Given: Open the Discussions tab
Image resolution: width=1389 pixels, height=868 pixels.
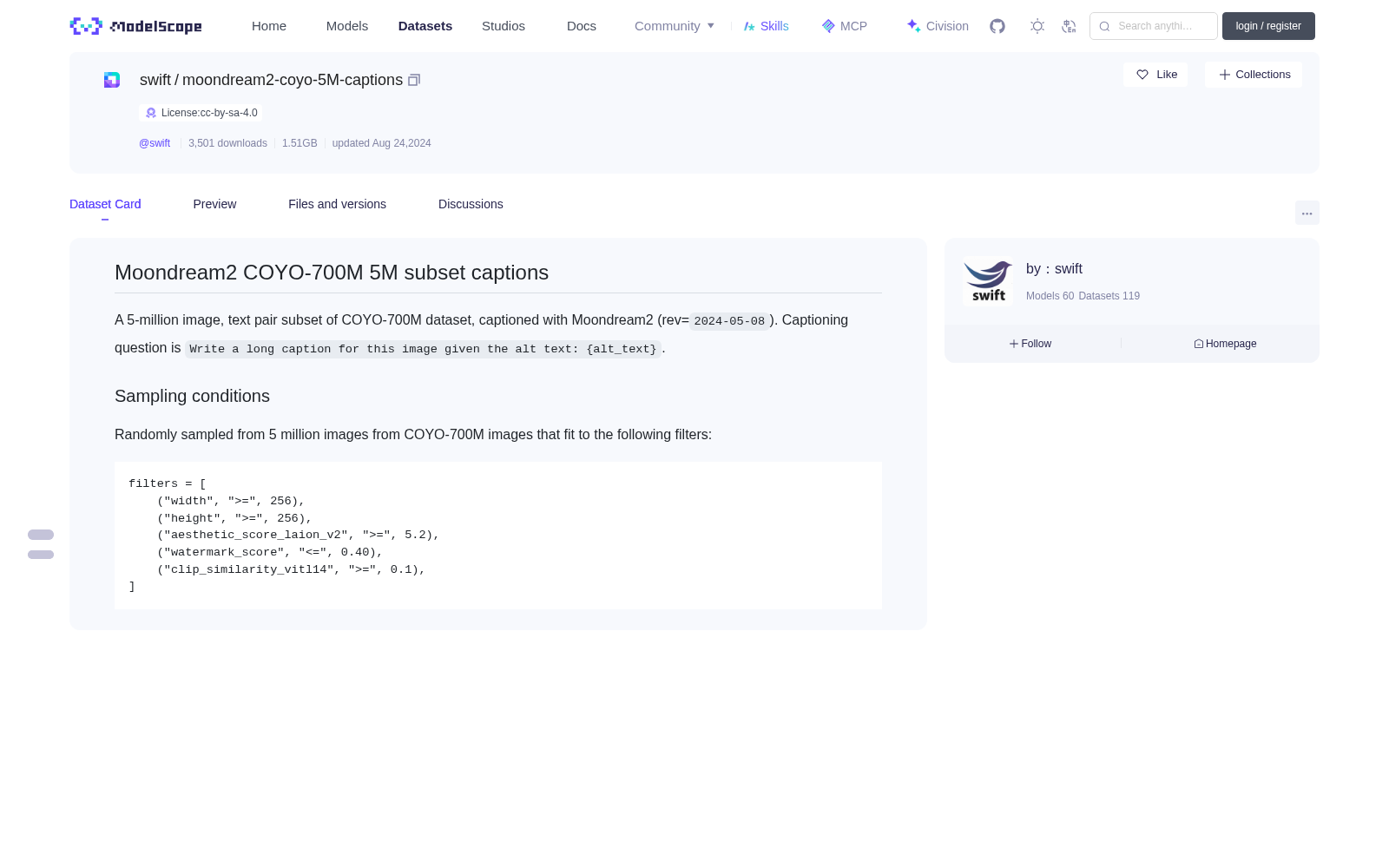Looking at the screenshot, I should pos(471,204).
